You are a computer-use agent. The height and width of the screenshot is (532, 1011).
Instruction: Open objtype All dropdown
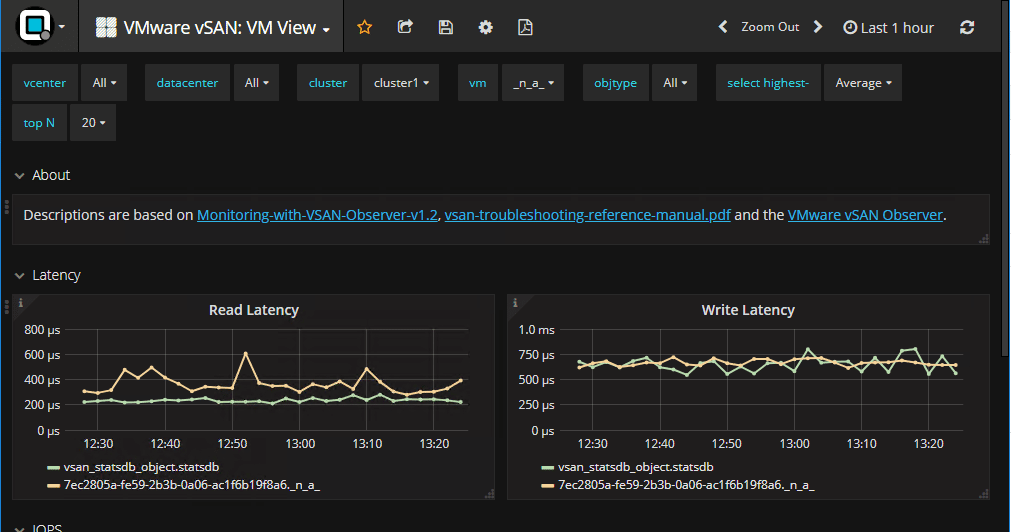(x=674, y=83)
